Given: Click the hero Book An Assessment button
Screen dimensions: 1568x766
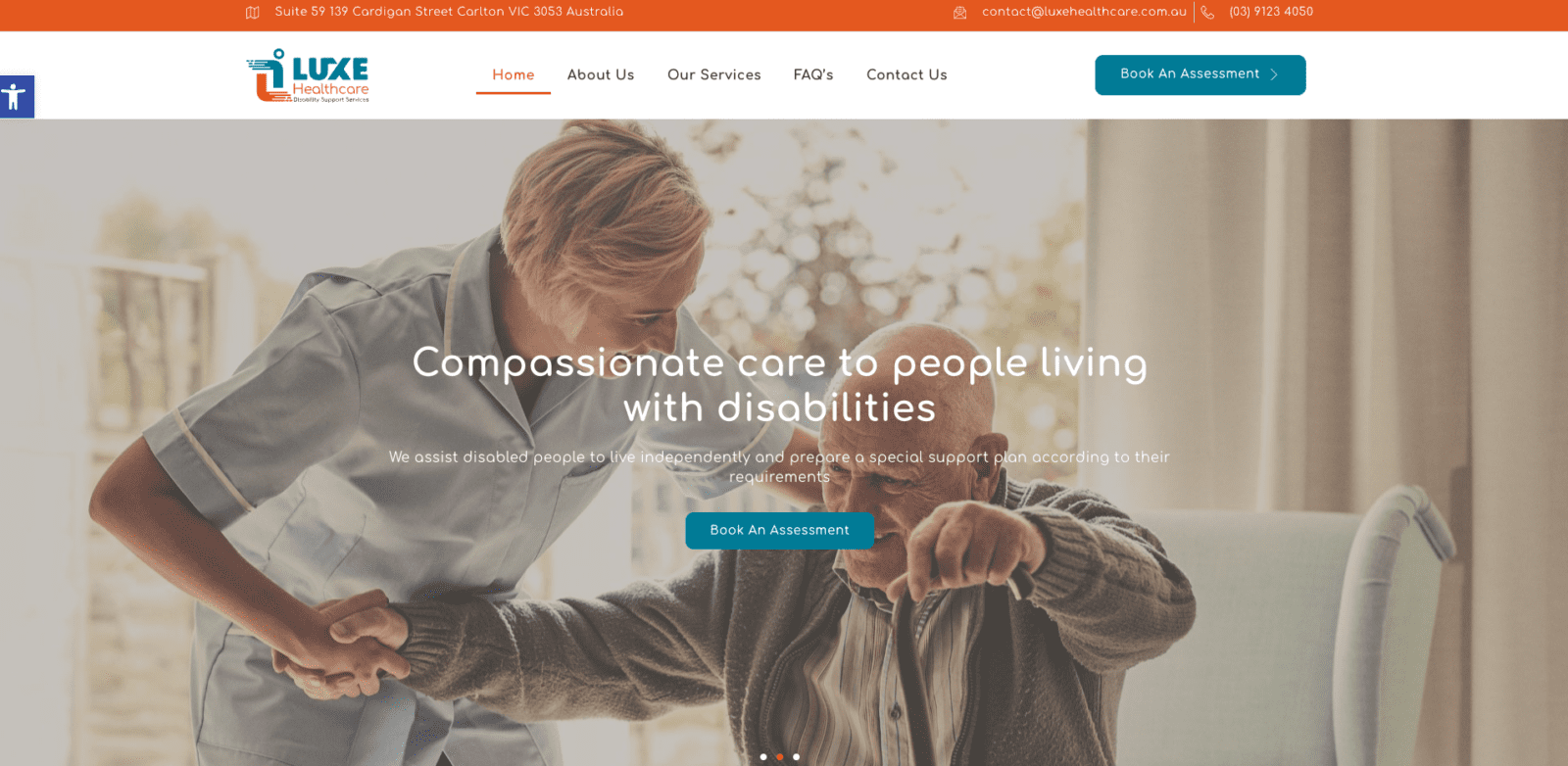Looking at the screenshot, I should click(780, 530).
